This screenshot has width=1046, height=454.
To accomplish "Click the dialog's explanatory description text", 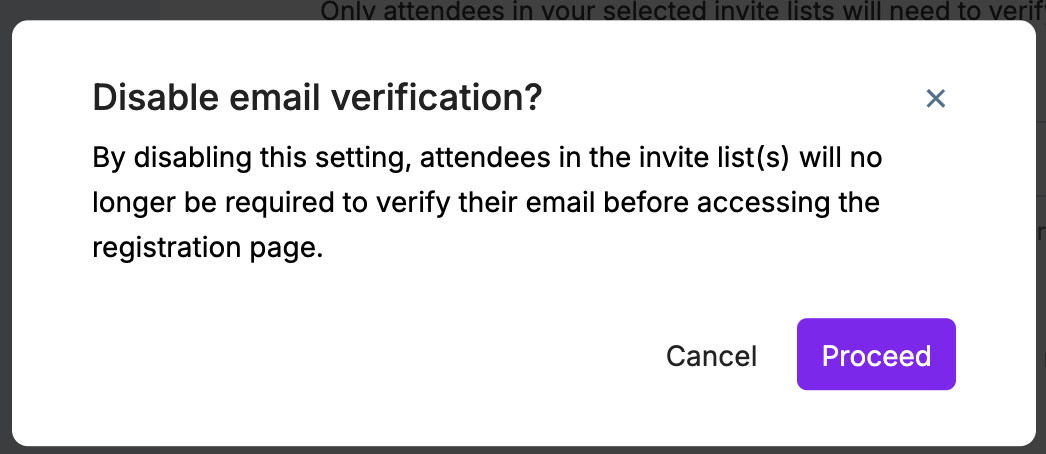I will pos(487,203).
